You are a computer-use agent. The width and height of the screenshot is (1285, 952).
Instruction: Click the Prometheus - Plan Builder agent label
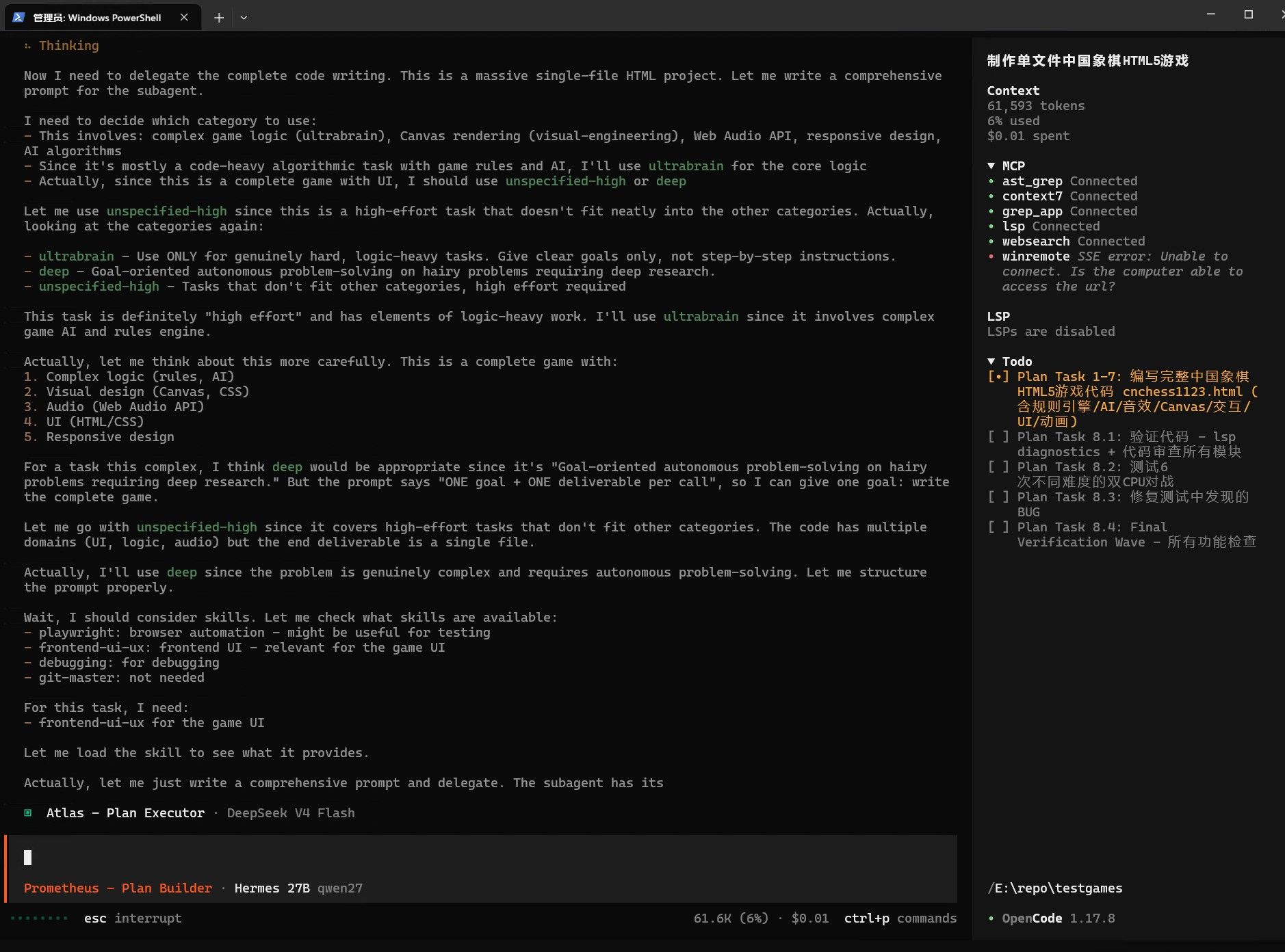pos(118,888)
